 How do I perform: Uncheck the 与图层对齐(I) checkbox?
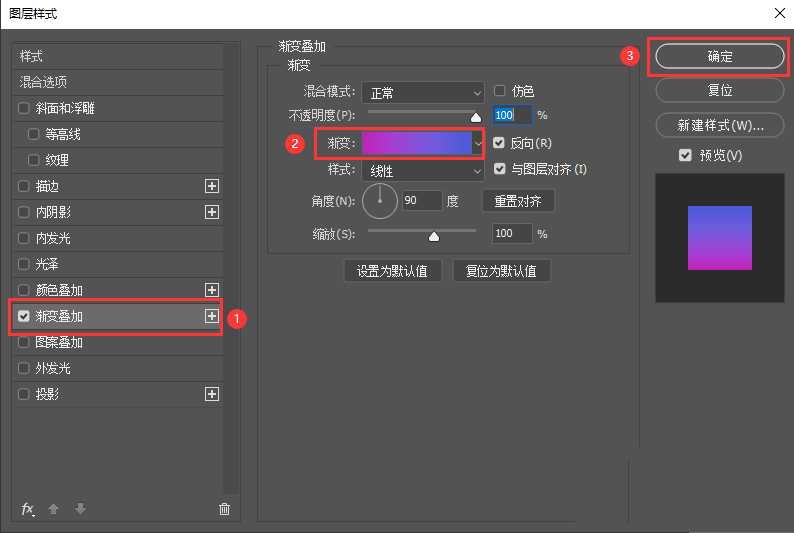pyautogui.click(x=499, y=169)
